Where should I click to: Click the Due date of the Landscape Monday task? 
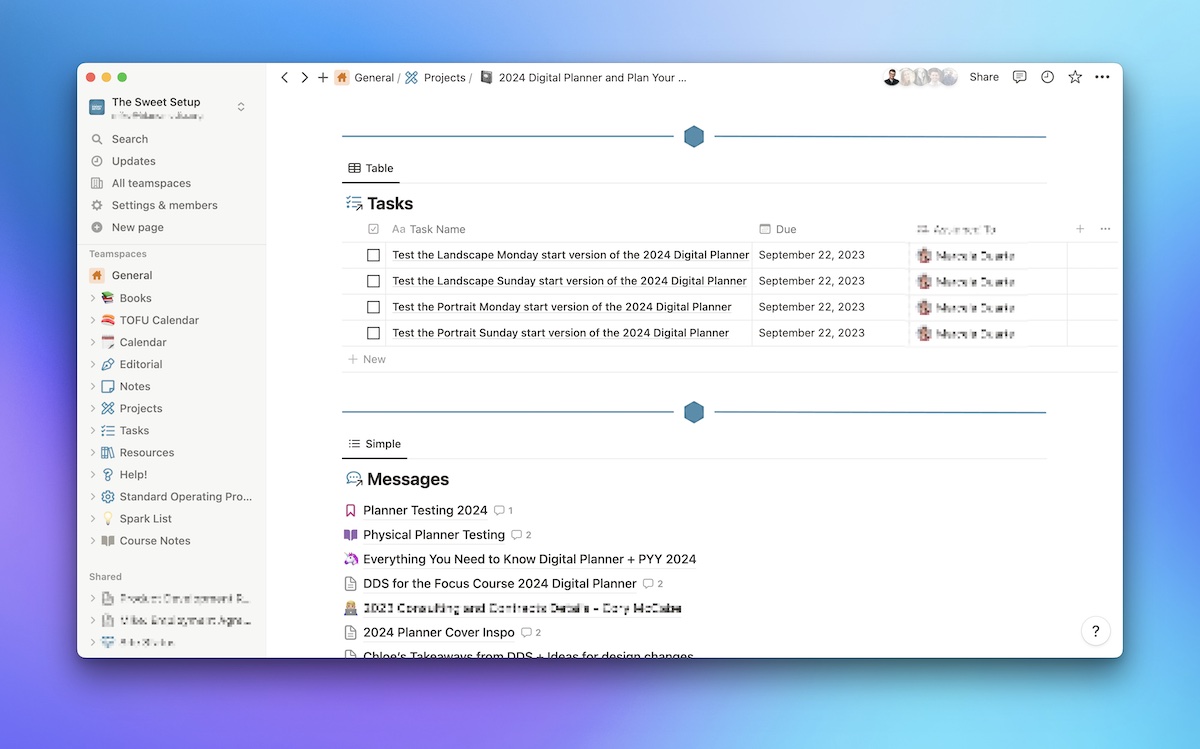tap(812, 255)
